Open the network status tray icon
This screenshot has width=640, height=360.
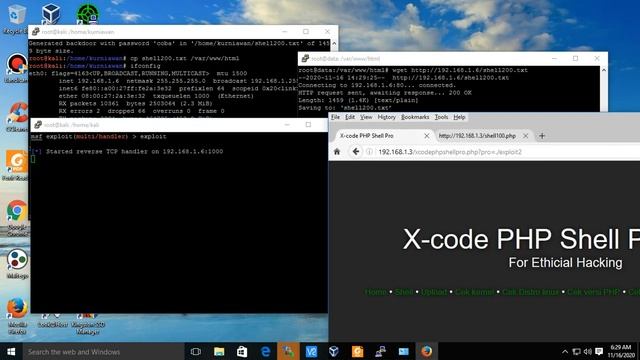pyautogui.click(x=576, y=351)
